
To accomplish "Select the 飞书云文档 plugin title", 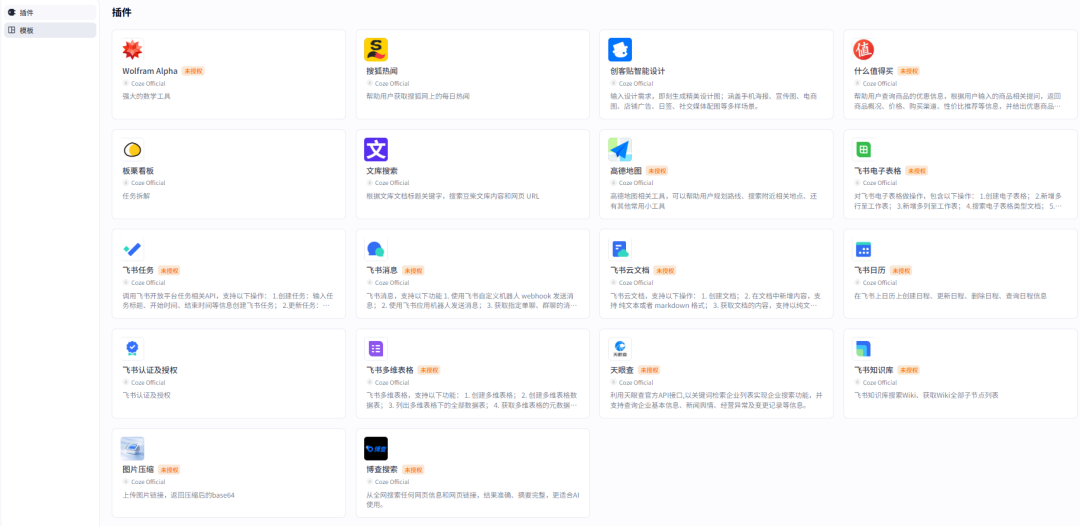I will coord(630,271).
